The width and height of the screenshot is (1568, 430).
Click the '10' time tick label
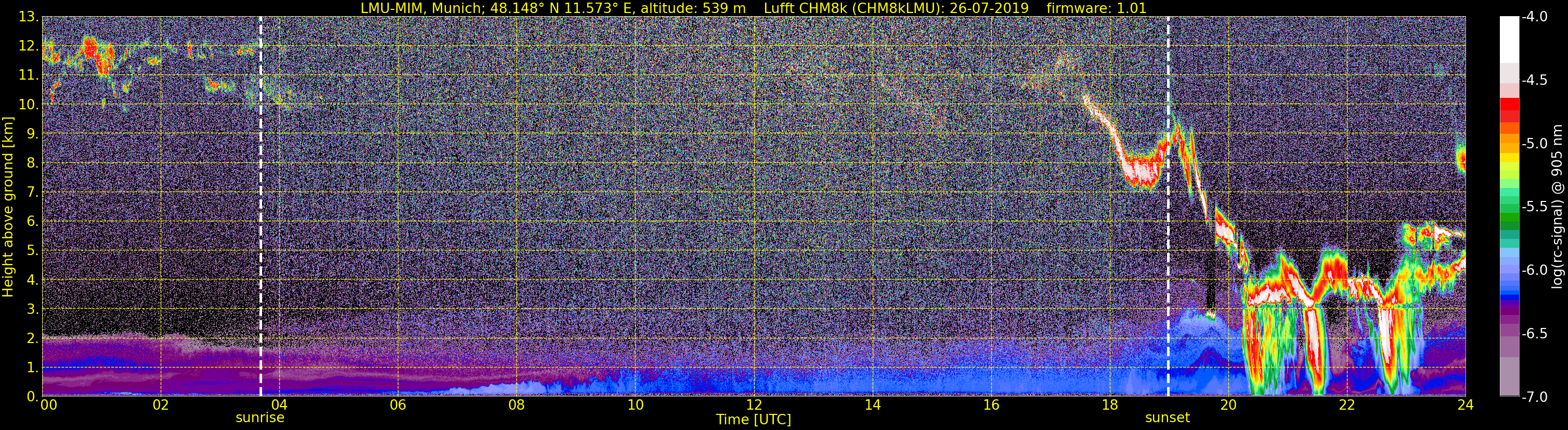[x=635, y=406]
